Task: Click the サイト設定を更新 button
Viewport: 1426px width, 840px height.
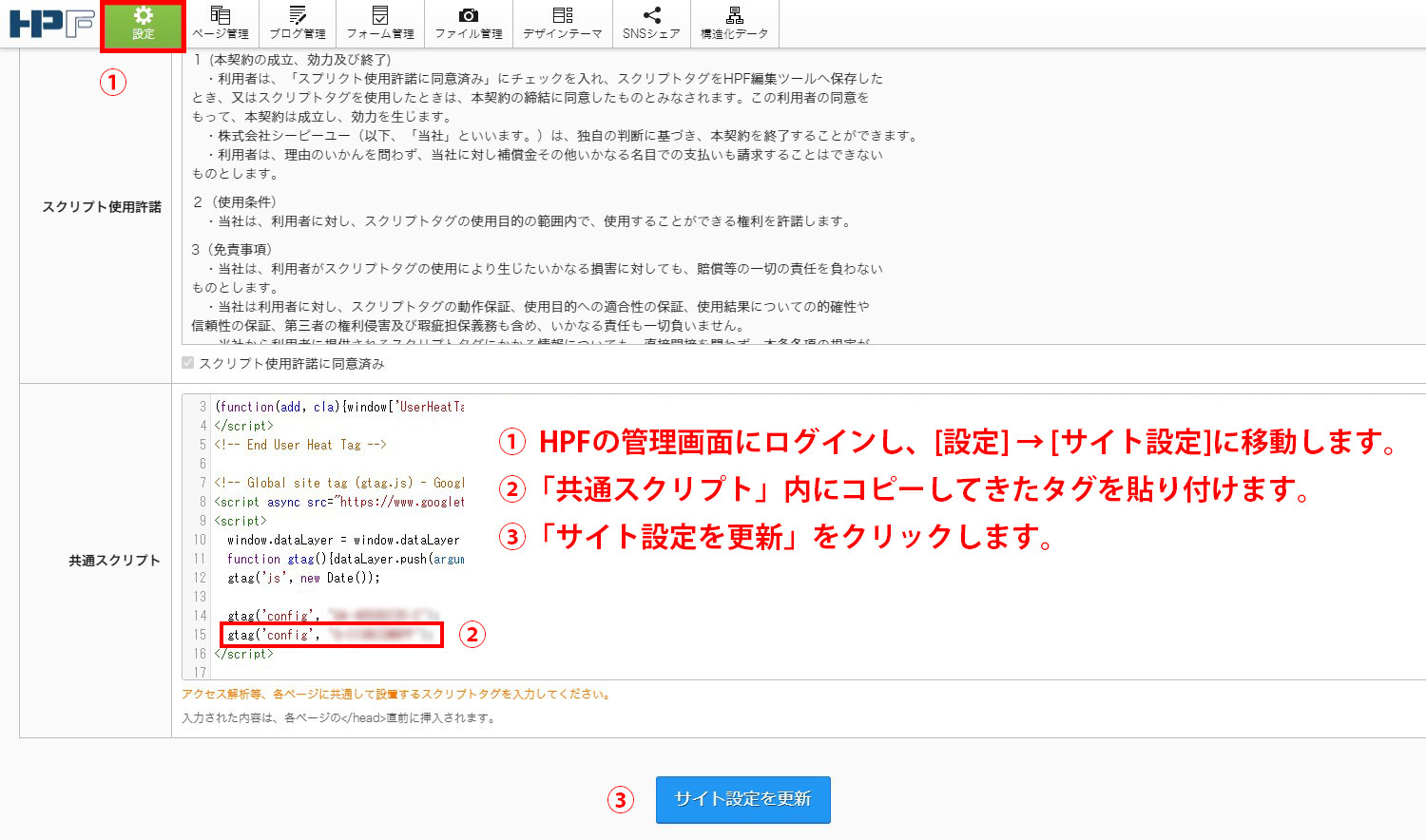Action: pos(742,799)
